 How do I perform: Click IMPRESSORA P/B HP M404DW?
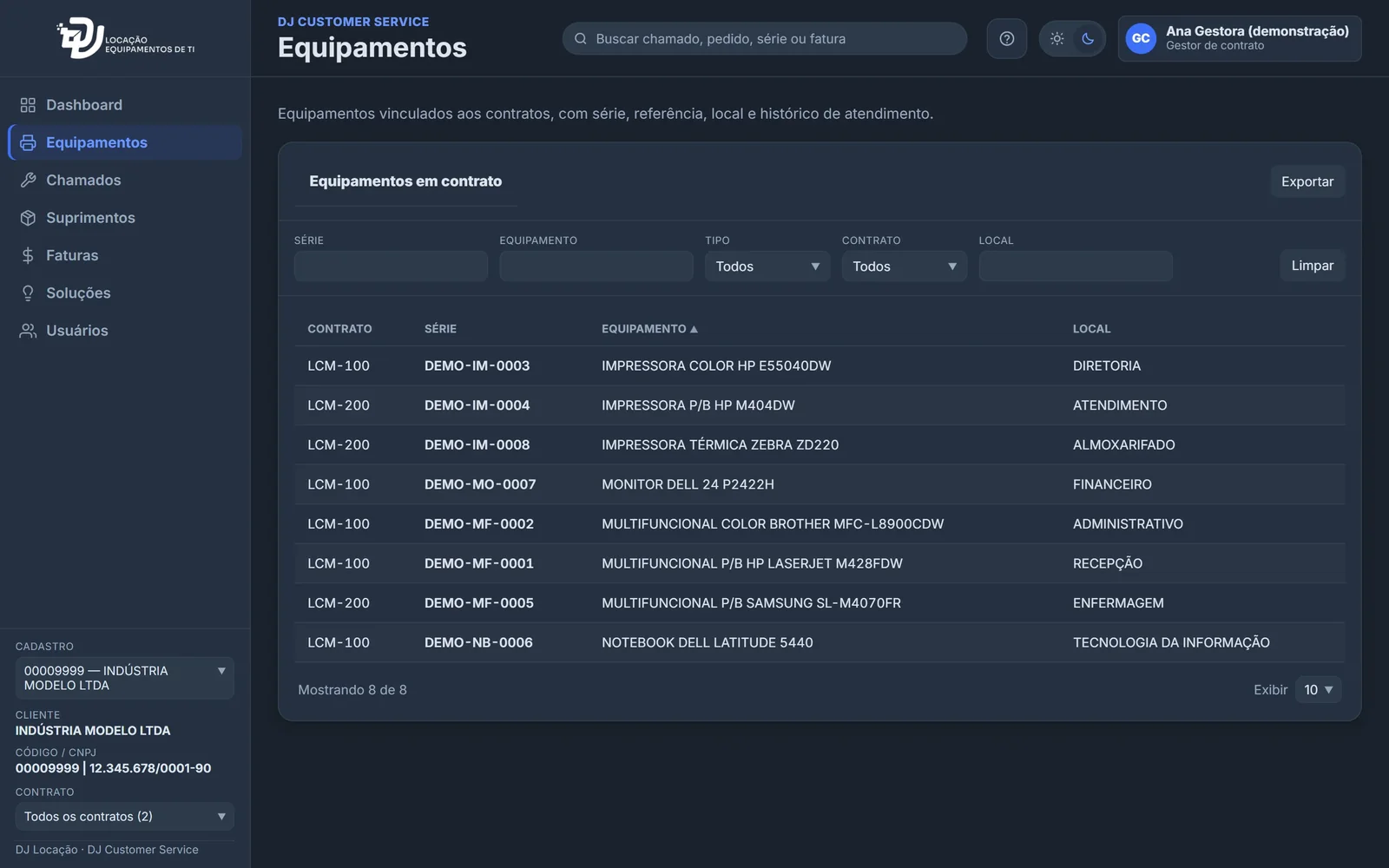click(x=698, y=405)
